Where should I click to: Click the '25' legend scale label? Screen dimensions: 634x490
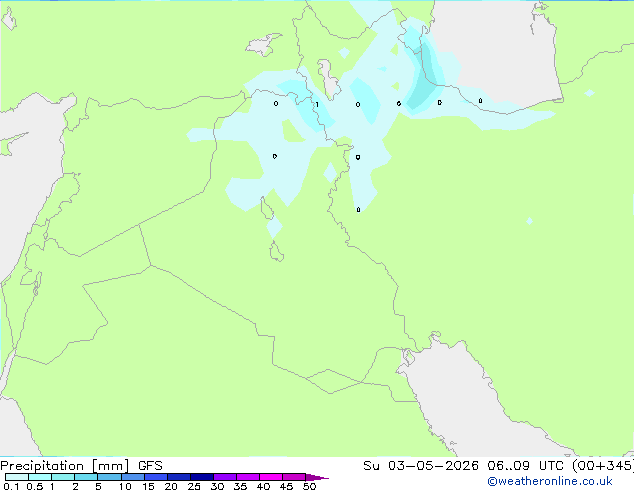point(194,486)
